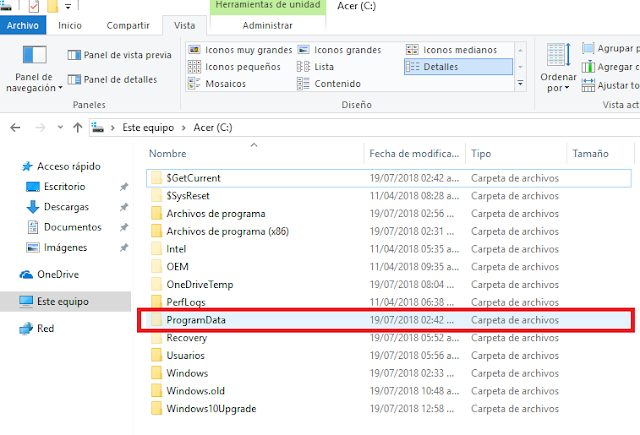Toggle the Panel de vista previa
This screenshot has height=435, width=640.
click(x=120, y=55)
